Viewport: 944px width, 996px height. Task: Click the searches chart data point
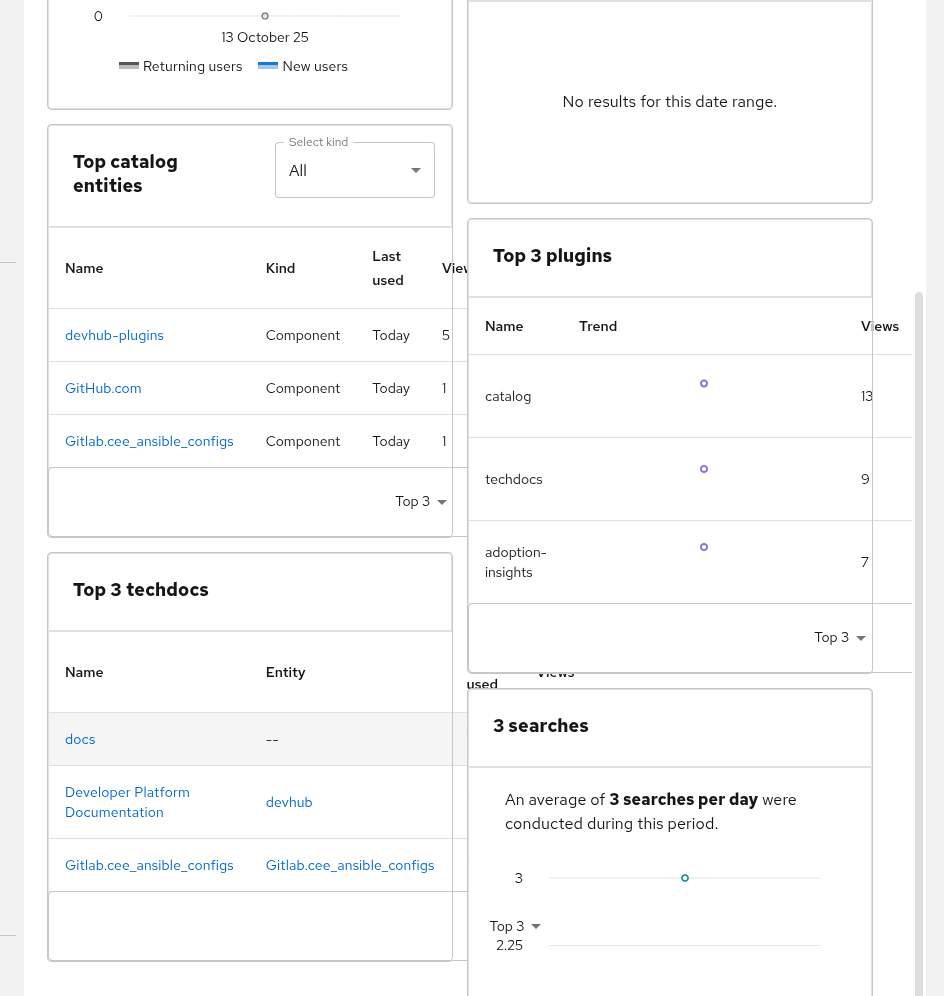pos(685,878)
